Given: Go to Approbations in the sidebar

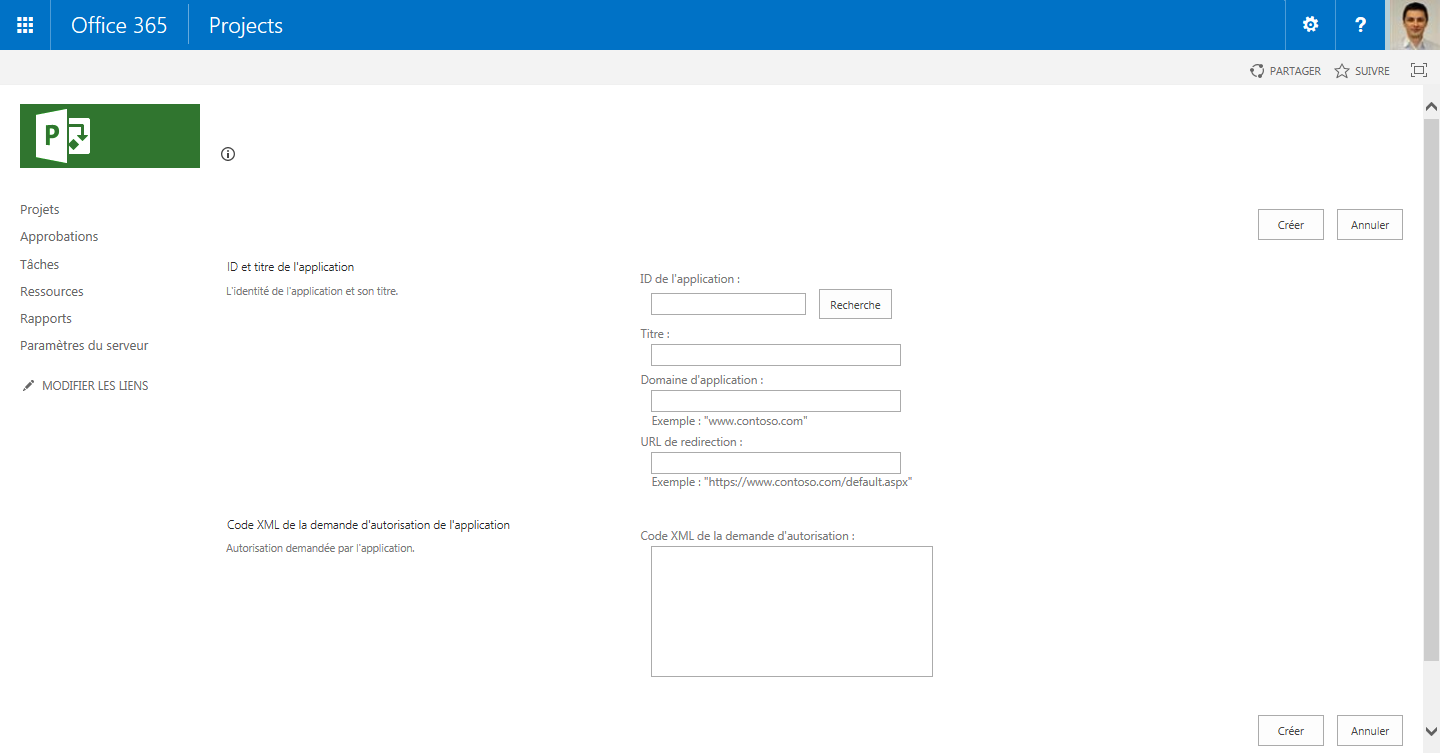Looking at the screenshot, I should [x=59, y=237].
